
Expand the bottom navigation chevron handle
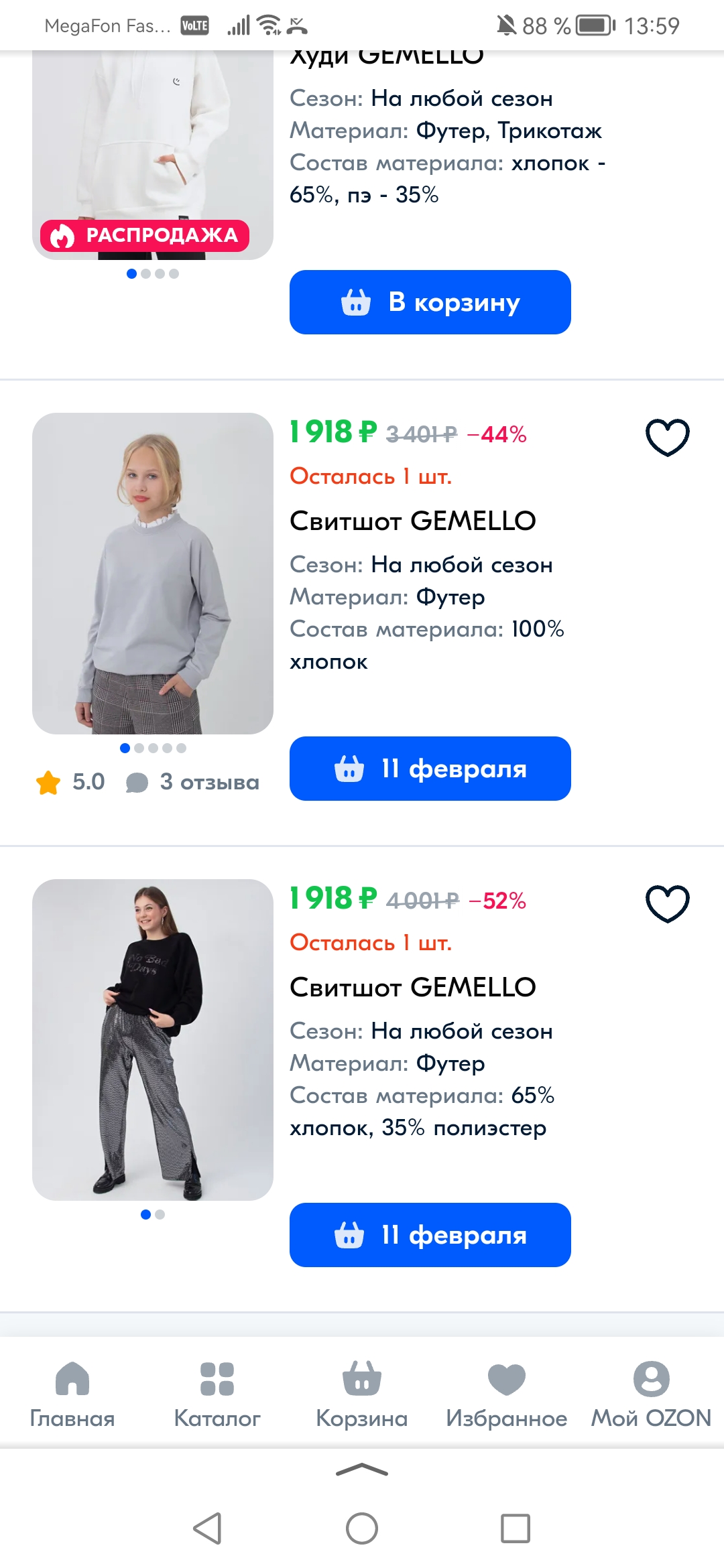click(x=362, y=1470)
